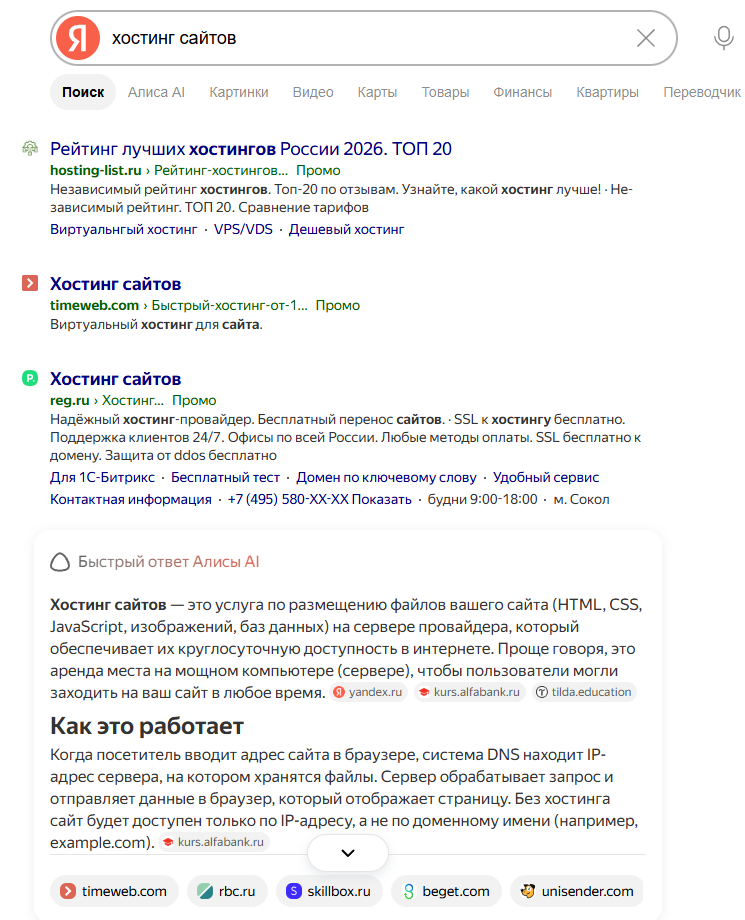
Task: Click the будни 9:00-18:00 hours text
Action: pos(482,499)
